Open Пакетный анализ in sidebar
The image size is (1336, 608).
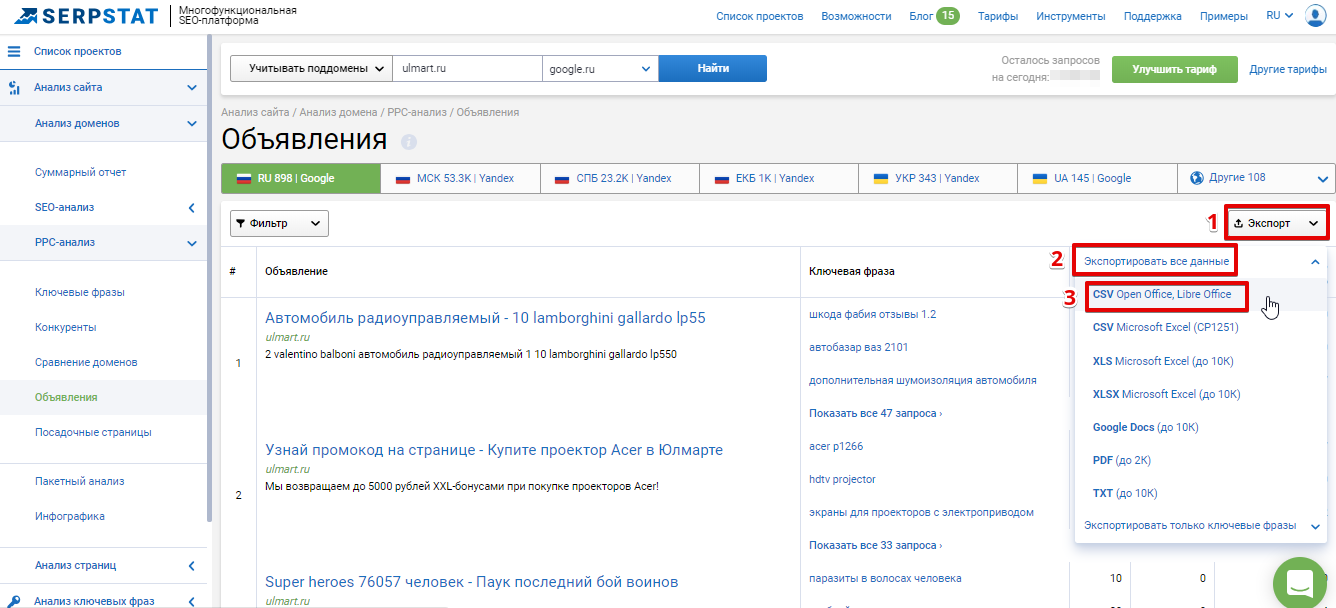pyautogui.click(x=80, y=482)
